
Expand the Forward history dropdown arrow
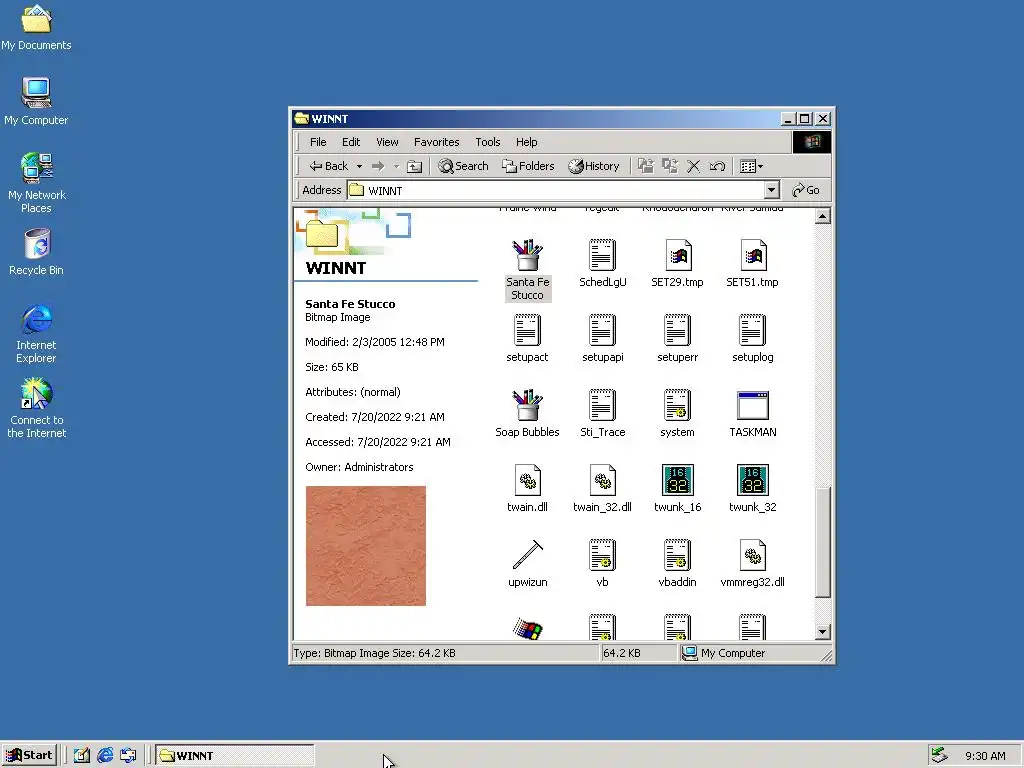click(x=396, y=167)
